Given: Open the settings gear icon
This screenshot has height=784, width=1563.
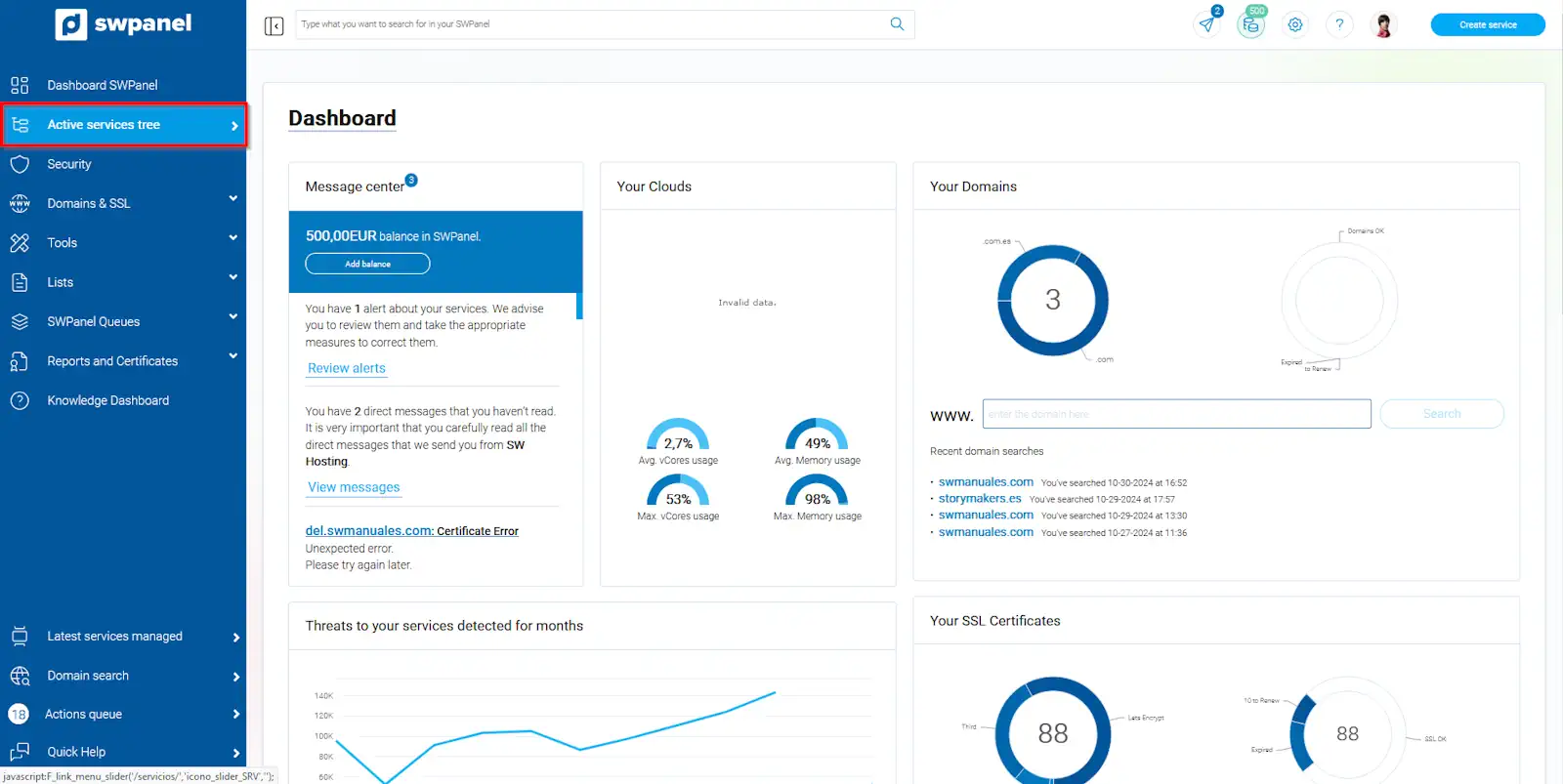Looking at the screenshot, I should [1295, 25].
